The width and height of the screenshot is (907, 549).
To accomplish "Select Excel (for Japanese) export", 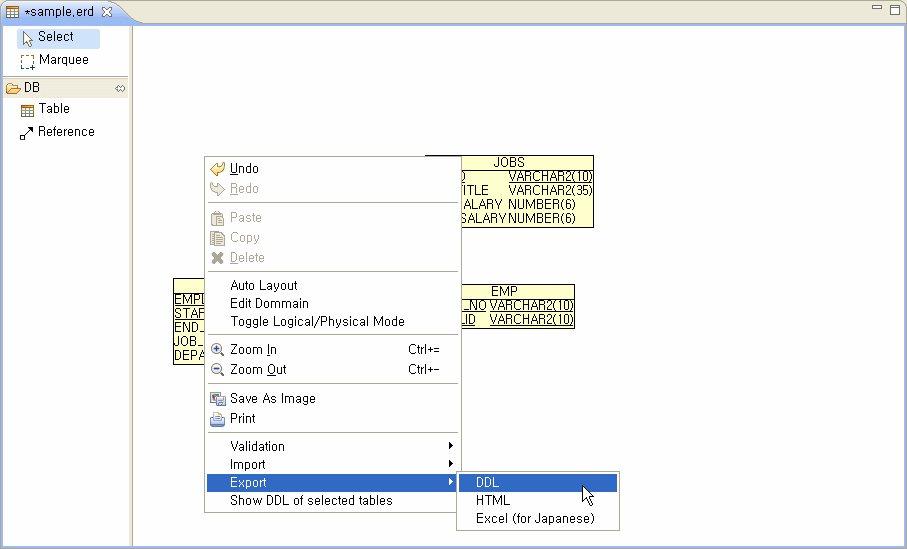I will [x=535, y=519].
